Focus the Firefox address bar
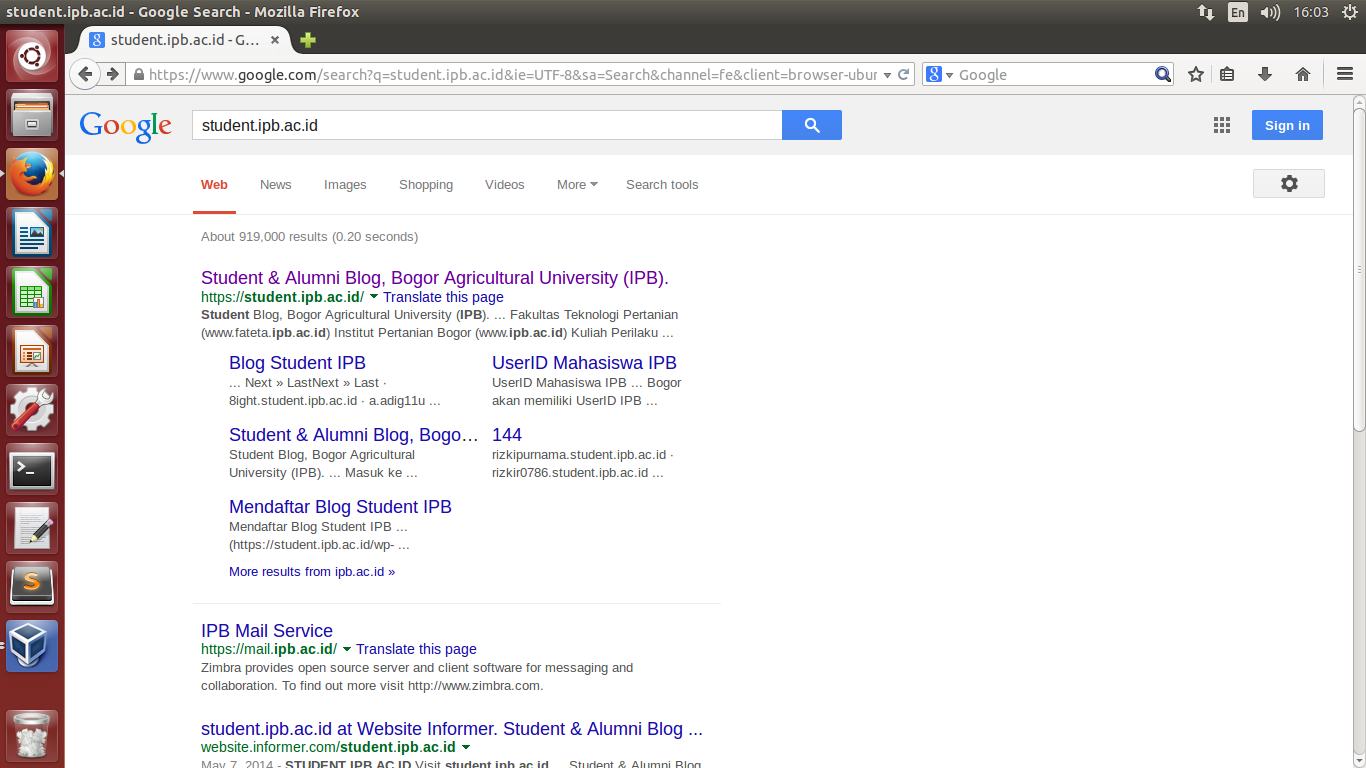 coord(512,75)
